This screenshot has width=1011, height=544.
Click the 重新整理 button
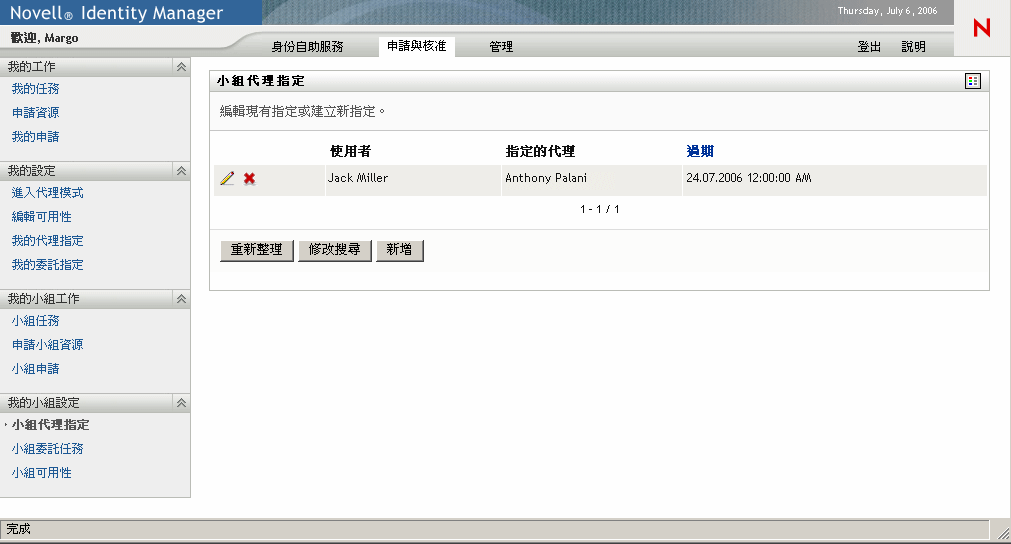tap(257, 250)
